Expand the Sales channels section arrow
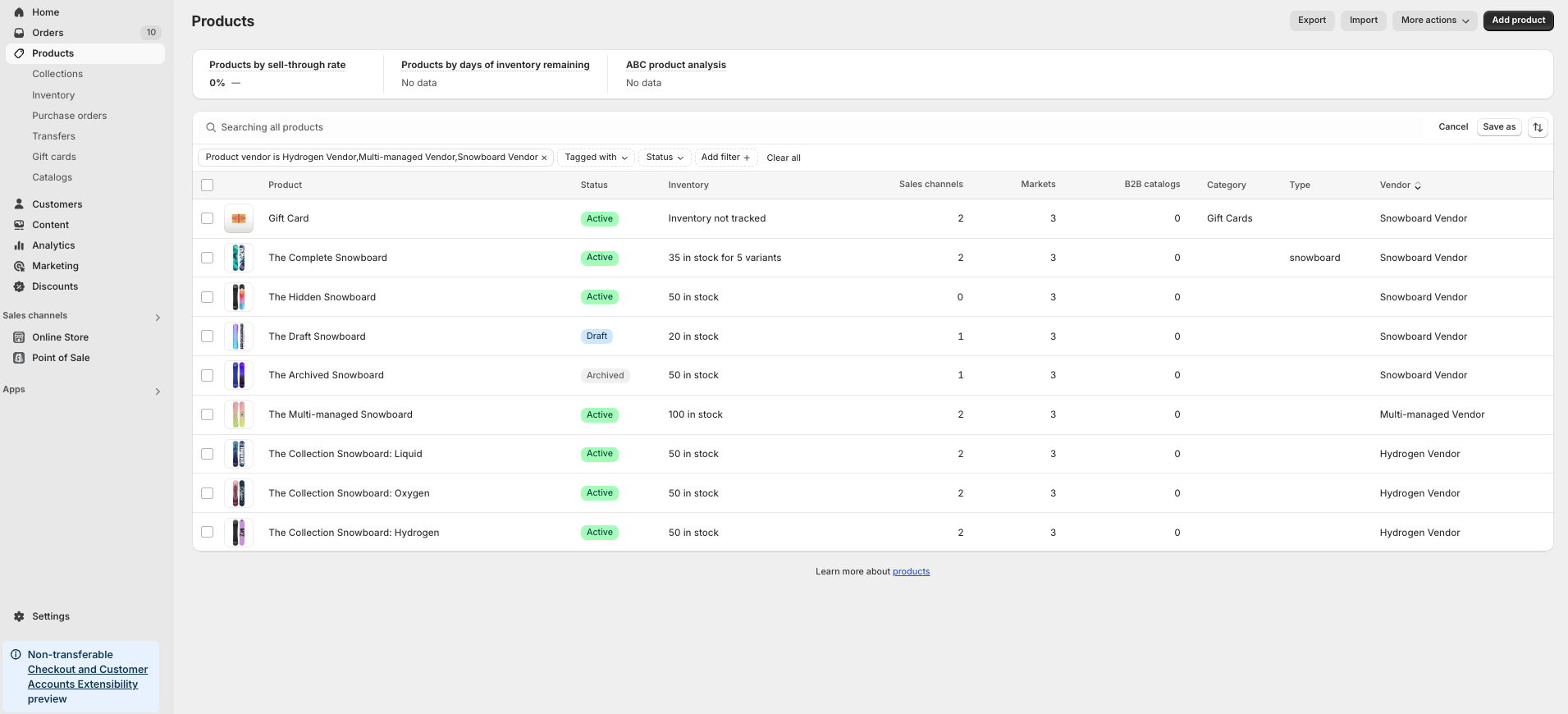Viewport: 1568px width, 714px height. 158,318
